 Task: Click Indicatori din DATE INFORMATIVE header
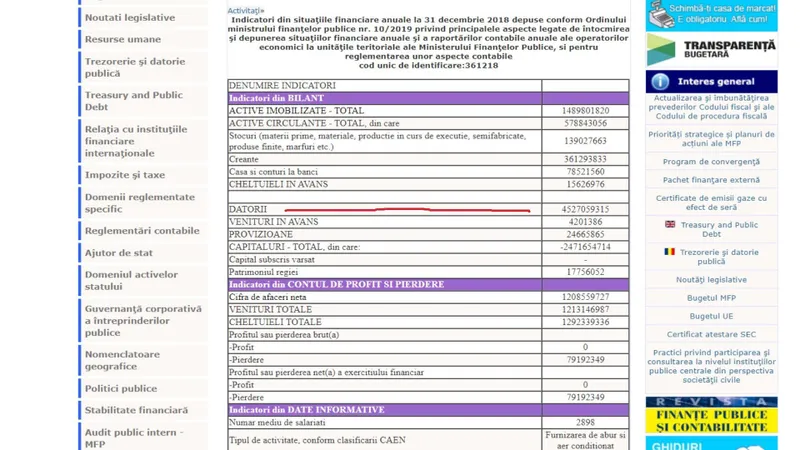tap(306, 410)
